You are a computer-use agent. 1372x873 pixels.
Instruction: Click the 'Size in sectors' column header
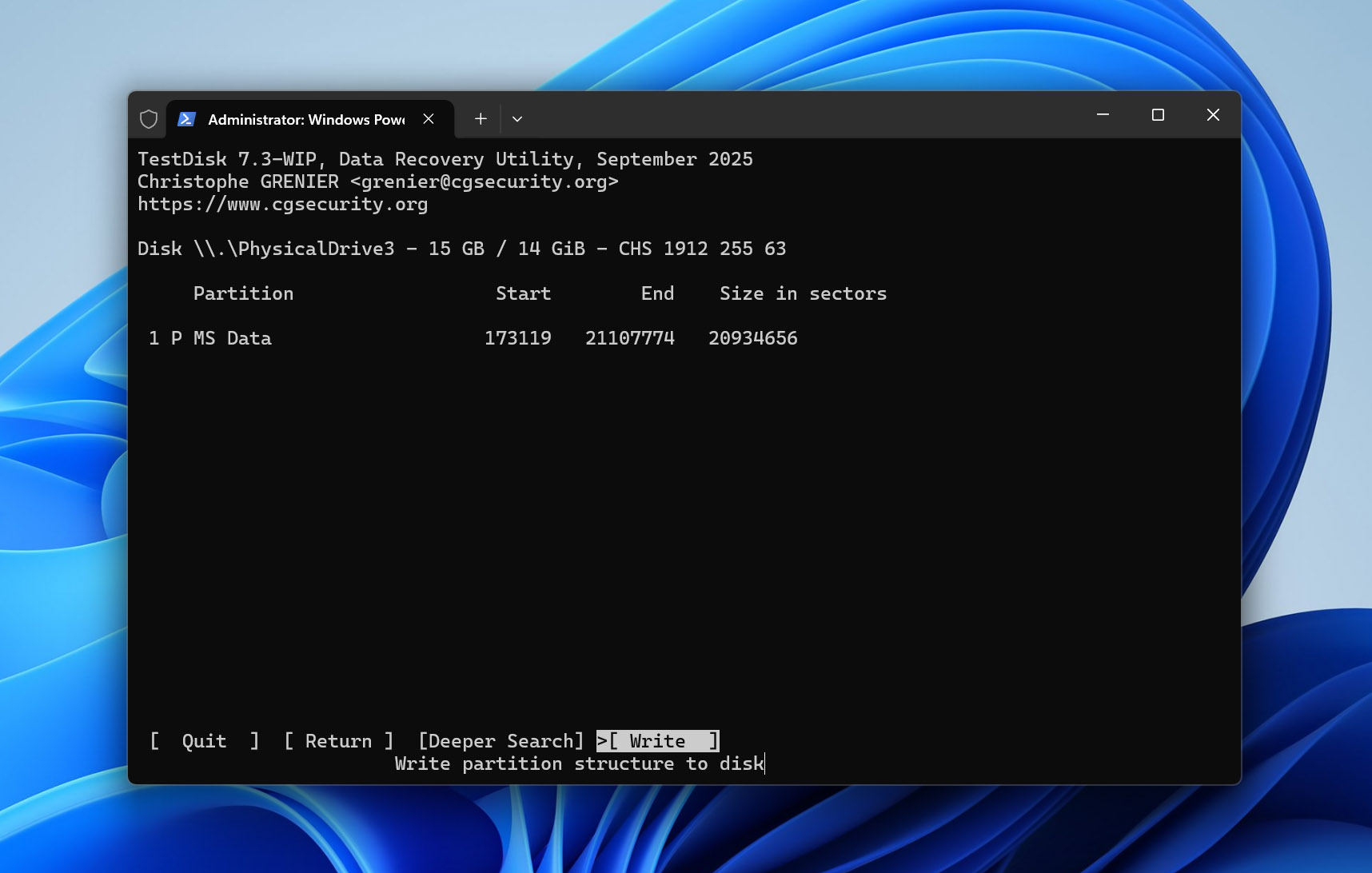coord(804,293)
